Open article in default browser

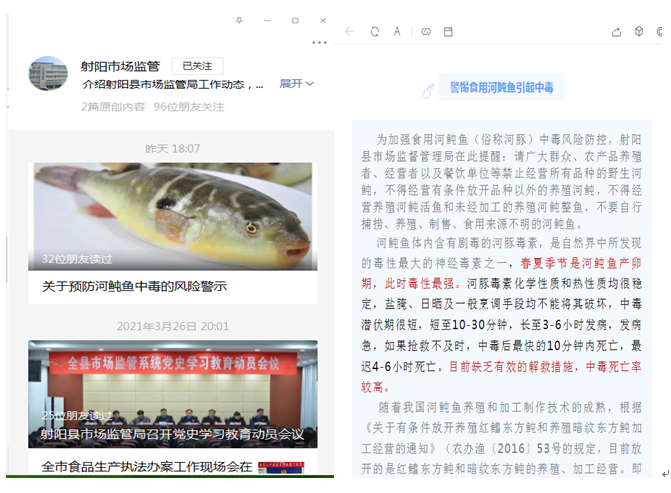point(449,32)
